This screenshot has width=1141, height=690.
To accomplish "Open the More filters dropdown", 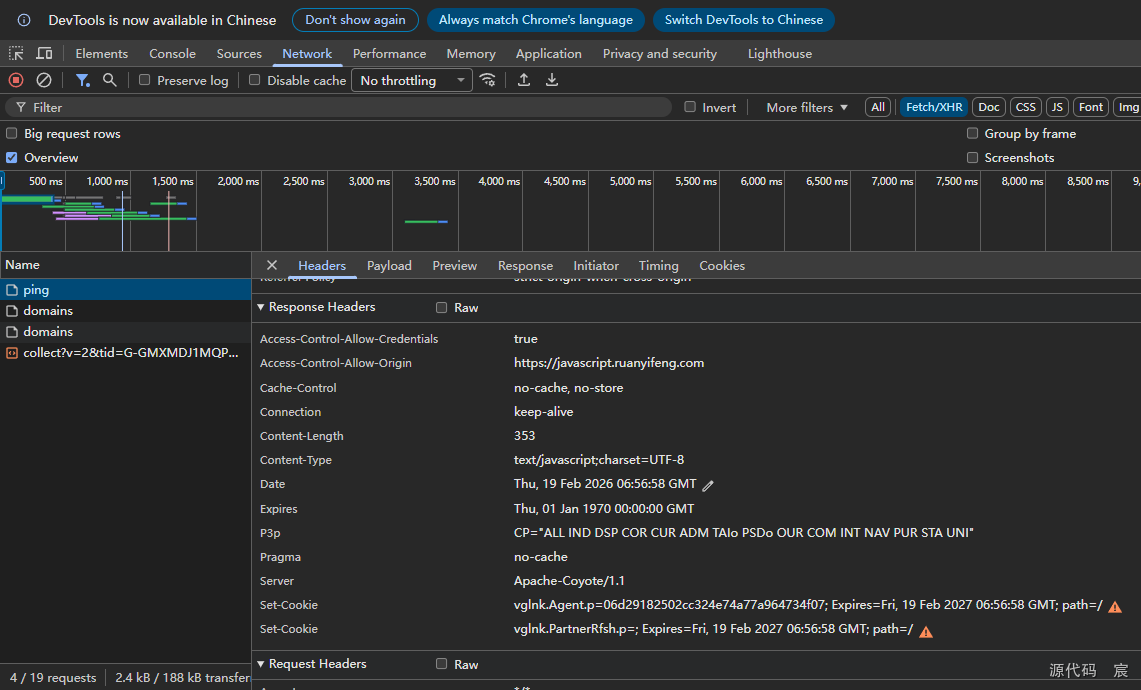I will click(807, 107).
